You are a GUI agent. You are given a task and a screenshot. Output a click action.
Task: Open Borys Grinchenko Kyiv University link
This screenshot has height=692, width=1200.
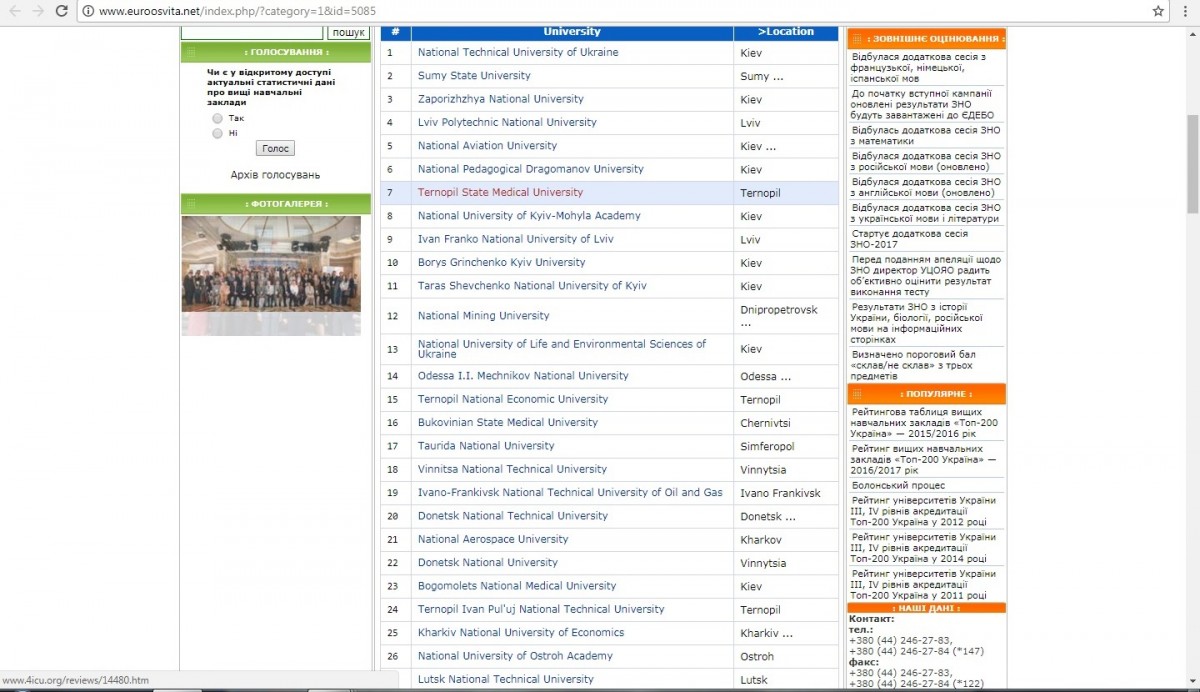[502, 262]
